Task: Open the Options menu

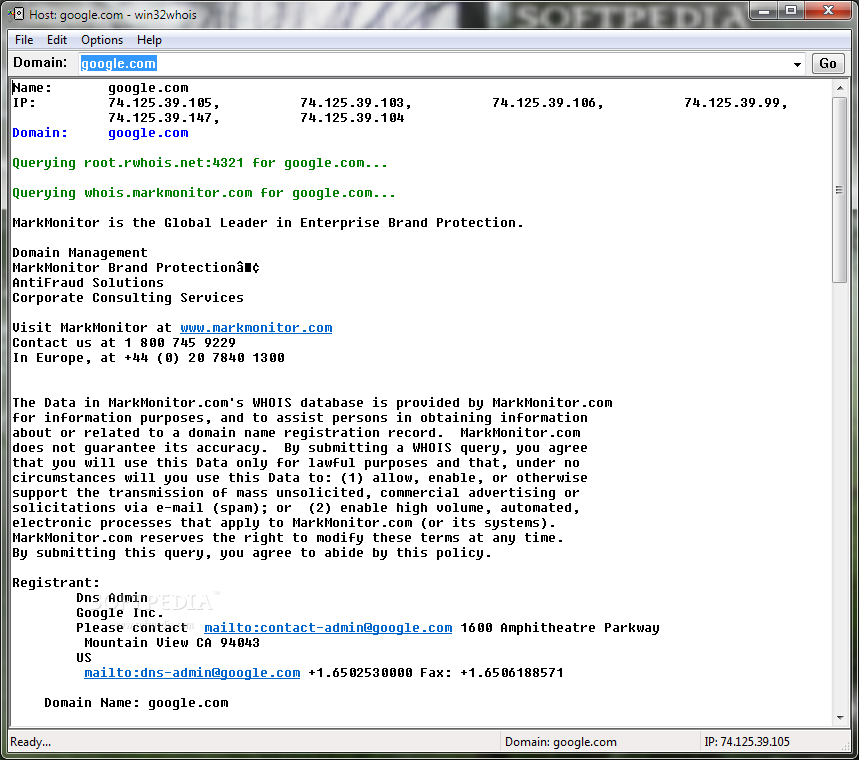Action: (102, 40)
